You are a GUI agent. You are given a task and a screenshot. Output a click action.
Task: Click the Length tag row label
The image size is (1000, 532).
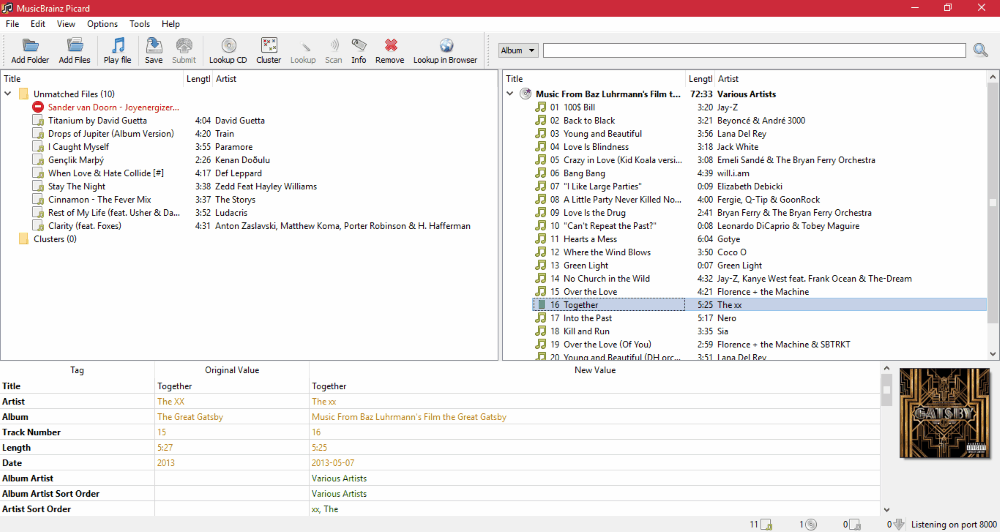pos(16,448)
